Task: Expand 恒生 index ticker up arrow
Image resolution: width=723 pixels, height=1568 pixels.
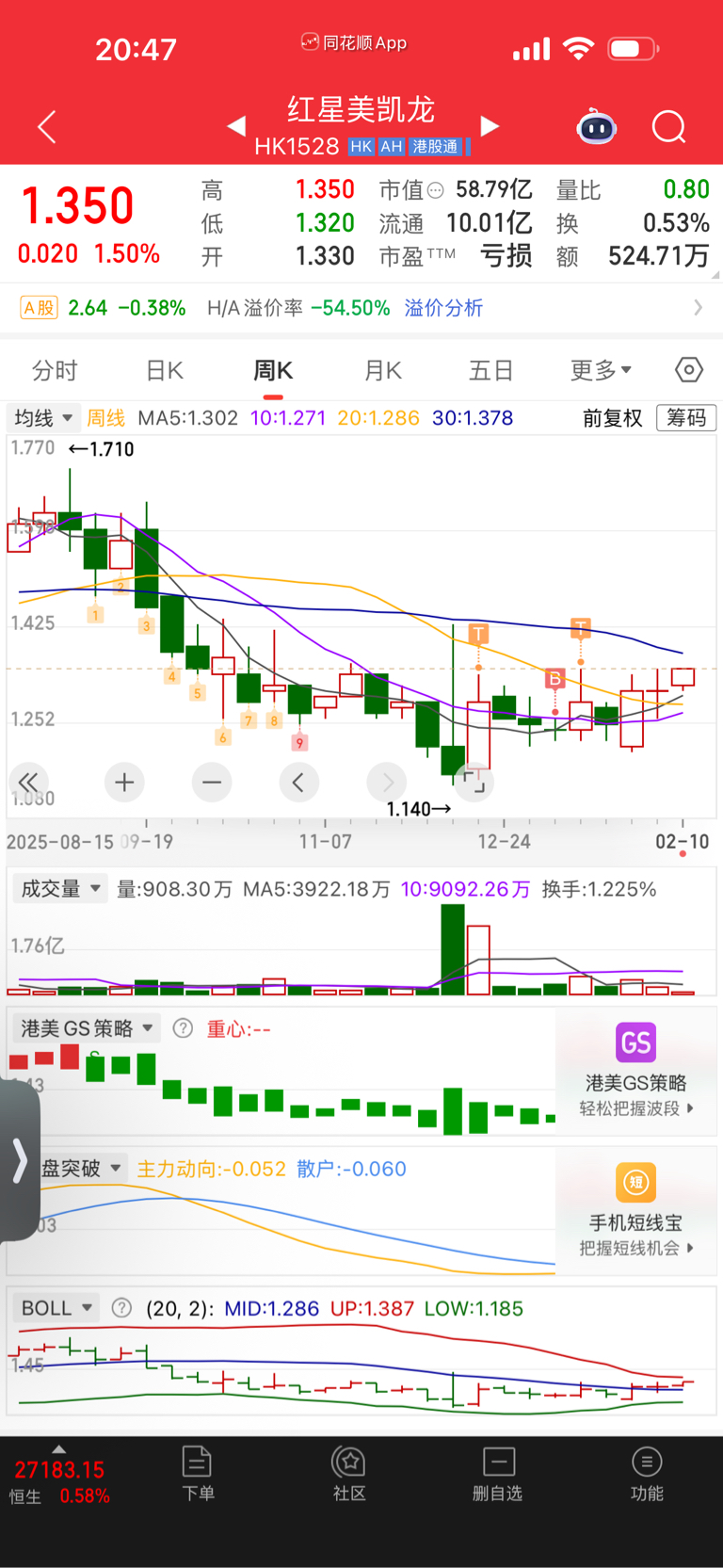Action: coord(58,1449)
